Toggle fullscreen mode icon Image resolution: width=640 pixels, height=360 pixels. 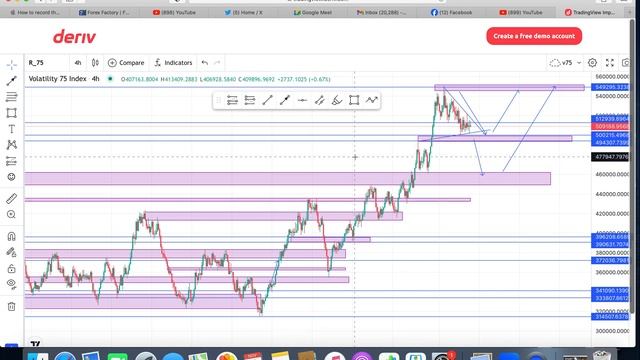pyautogui.click(x=610, y=63)
